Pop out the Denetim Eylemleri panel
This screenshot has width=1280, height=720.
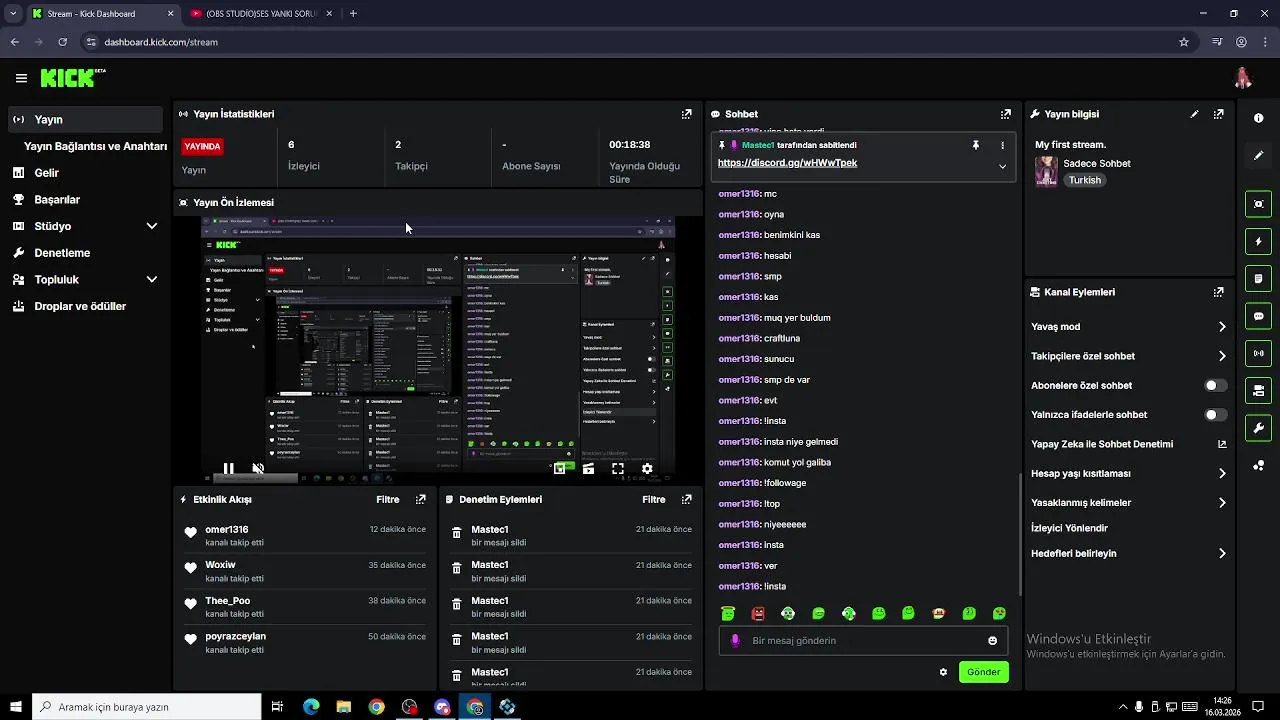click(686, 499)
